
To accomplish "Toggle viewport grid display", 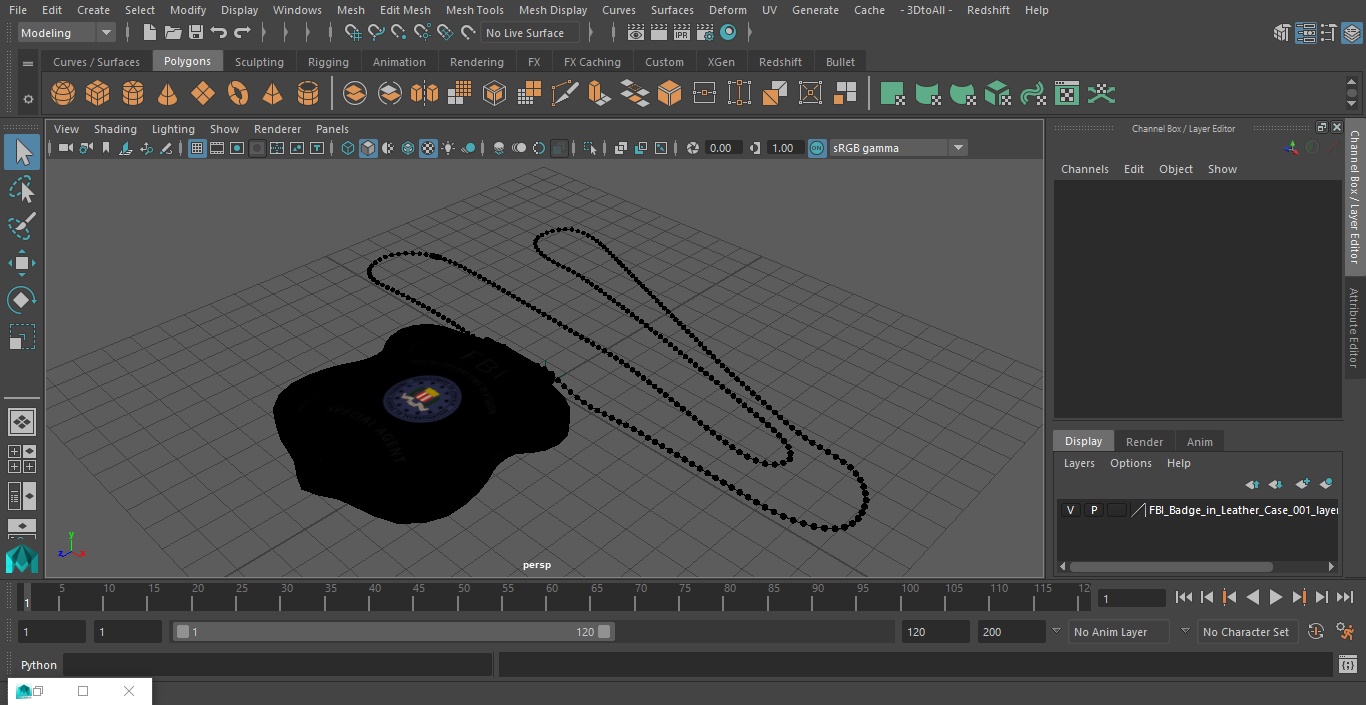I will [197, 148].
